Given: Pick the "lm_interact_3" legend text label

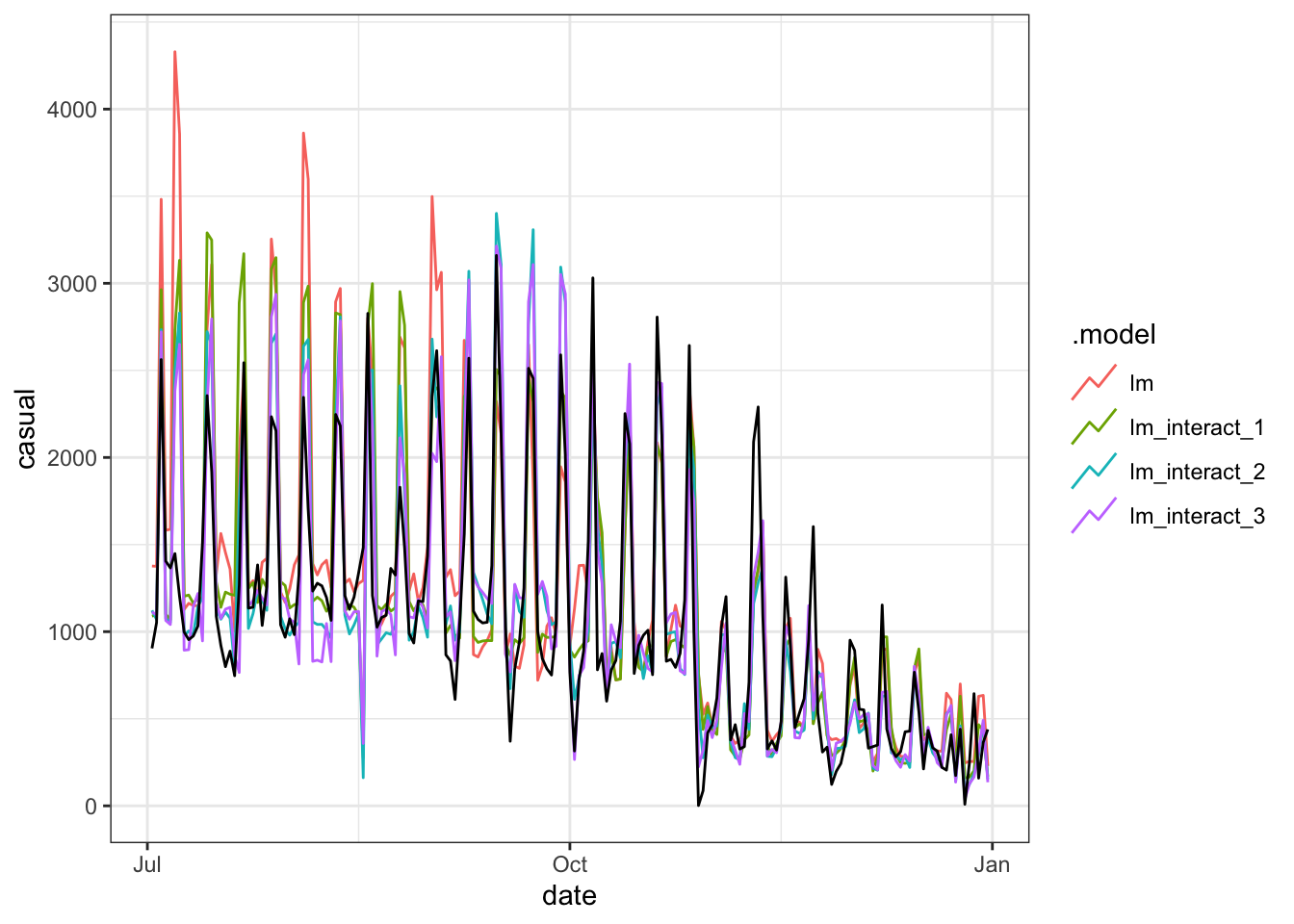Looking at the screenshot, I should coord(1196,516).
